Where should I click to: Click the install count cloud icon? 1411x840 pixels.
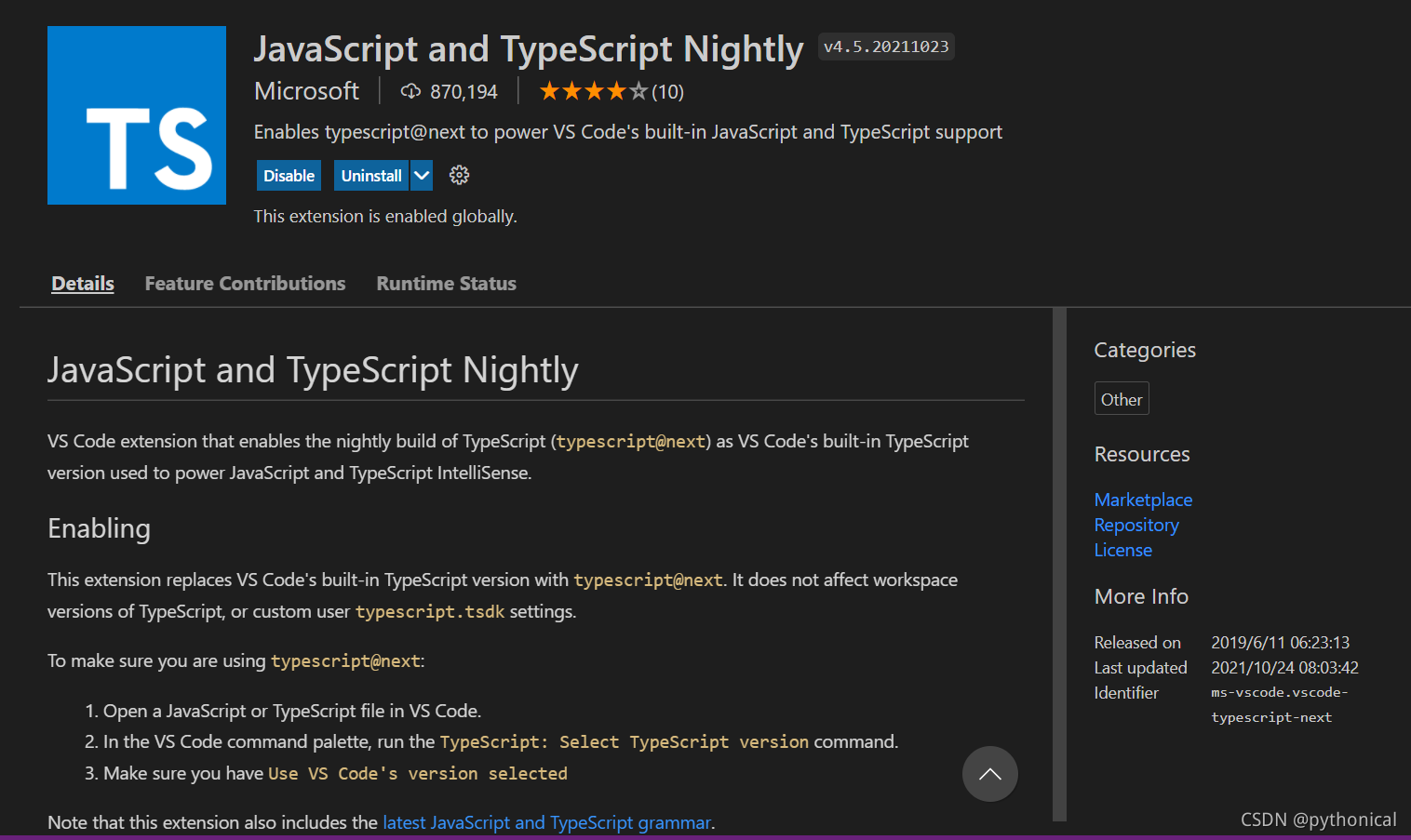410,91
